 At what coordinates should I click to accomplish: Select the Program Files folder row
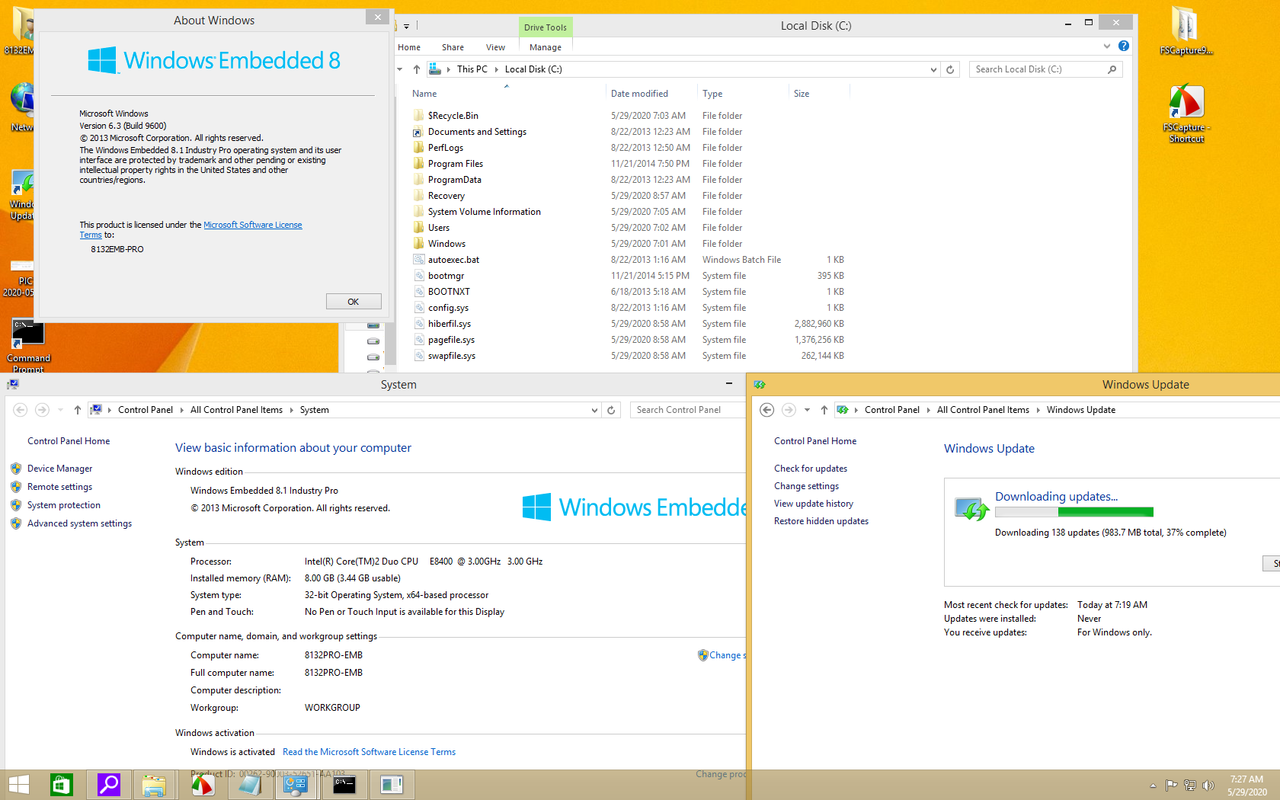pyautogui.click(x=628, y=164)
